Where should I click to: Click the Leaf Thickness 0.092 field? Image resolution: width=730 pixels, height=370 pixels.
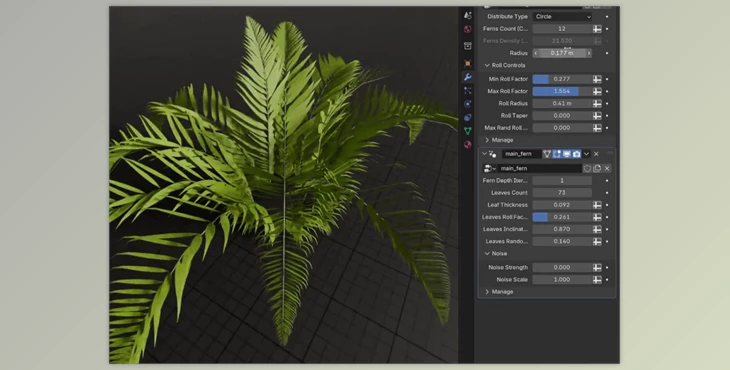point(562,205)
